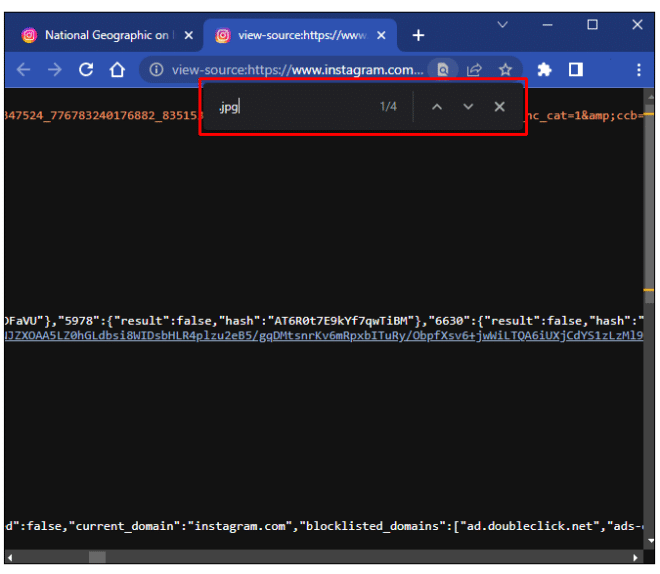Screen dimensions: 660x574
Task: Jump to next .jpg search match
Action: tap(468, 107)
